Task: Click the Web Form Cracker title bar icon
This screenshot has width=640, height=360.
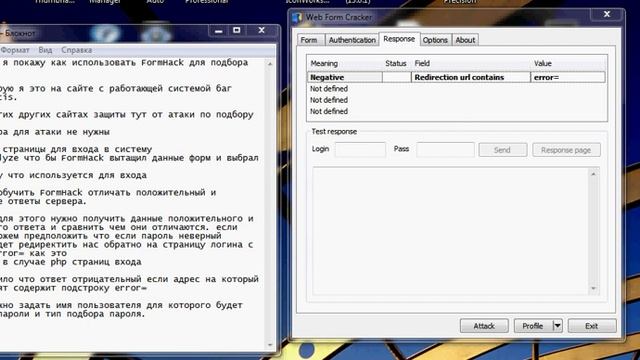Action: (297, 18)
